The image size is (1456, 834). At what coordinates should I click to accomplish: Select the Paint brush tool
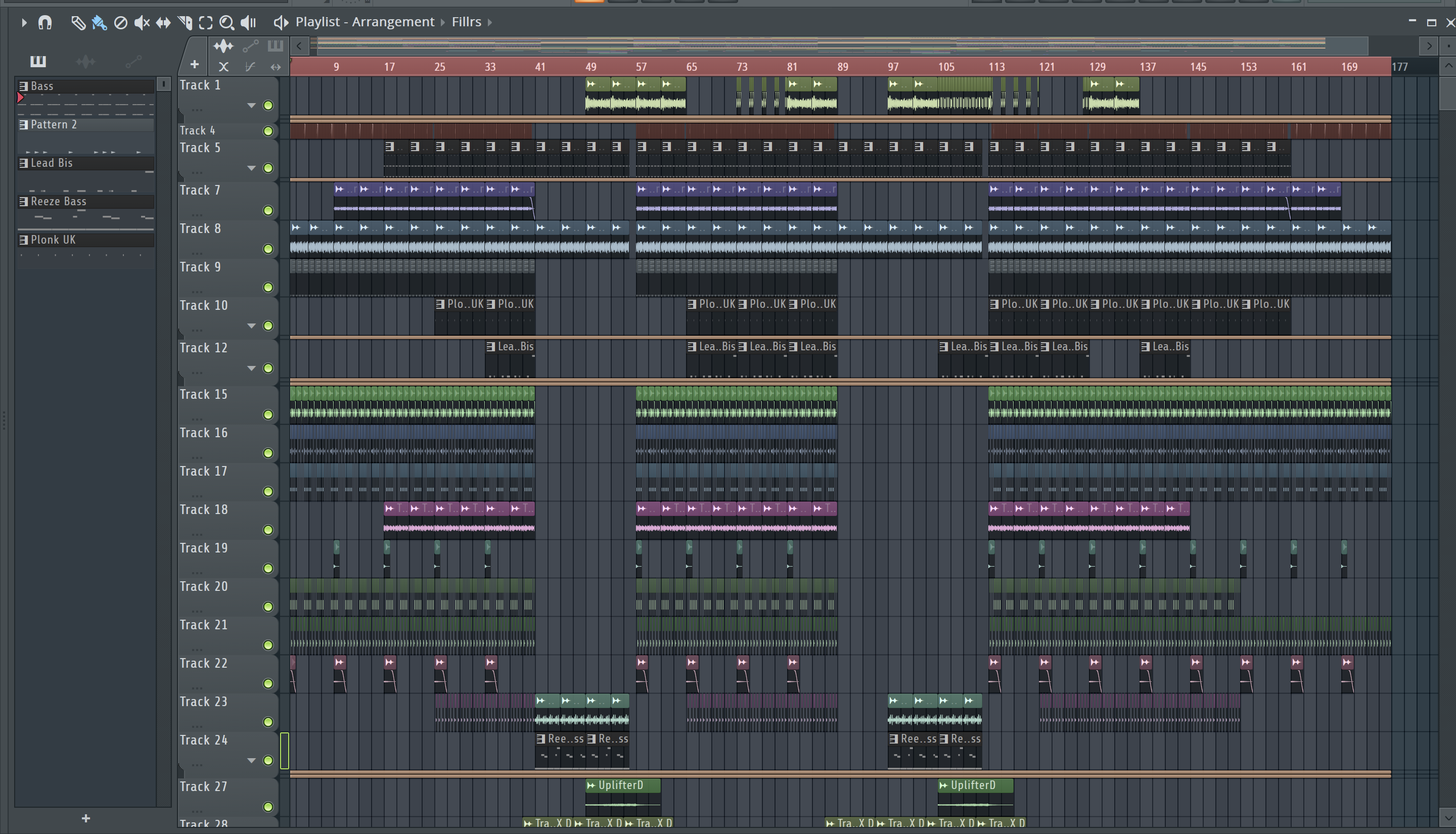(99, 22)
